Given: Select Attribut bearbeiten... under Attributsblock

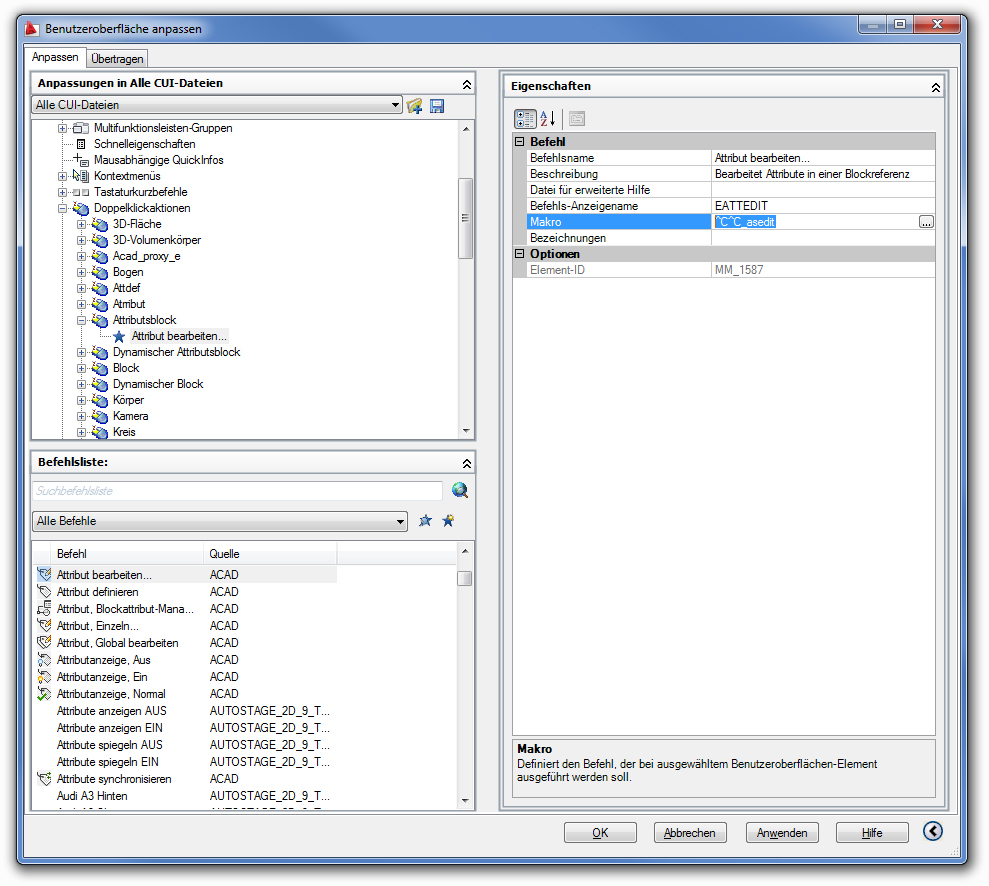Looking at the screenshot, I should (x=179, y=336).
